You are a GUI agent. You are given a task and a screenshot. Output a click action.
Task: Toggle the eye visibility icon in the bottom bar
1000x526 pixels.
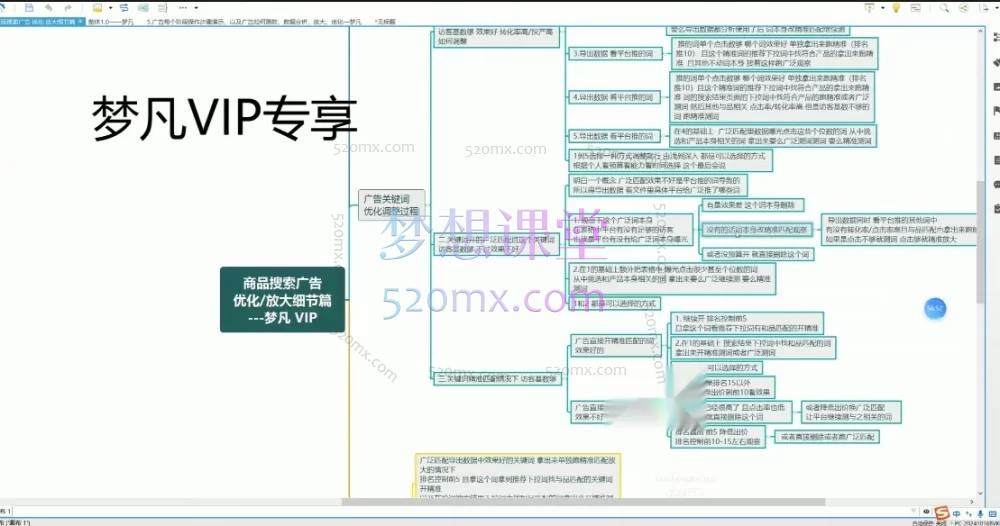926,512
